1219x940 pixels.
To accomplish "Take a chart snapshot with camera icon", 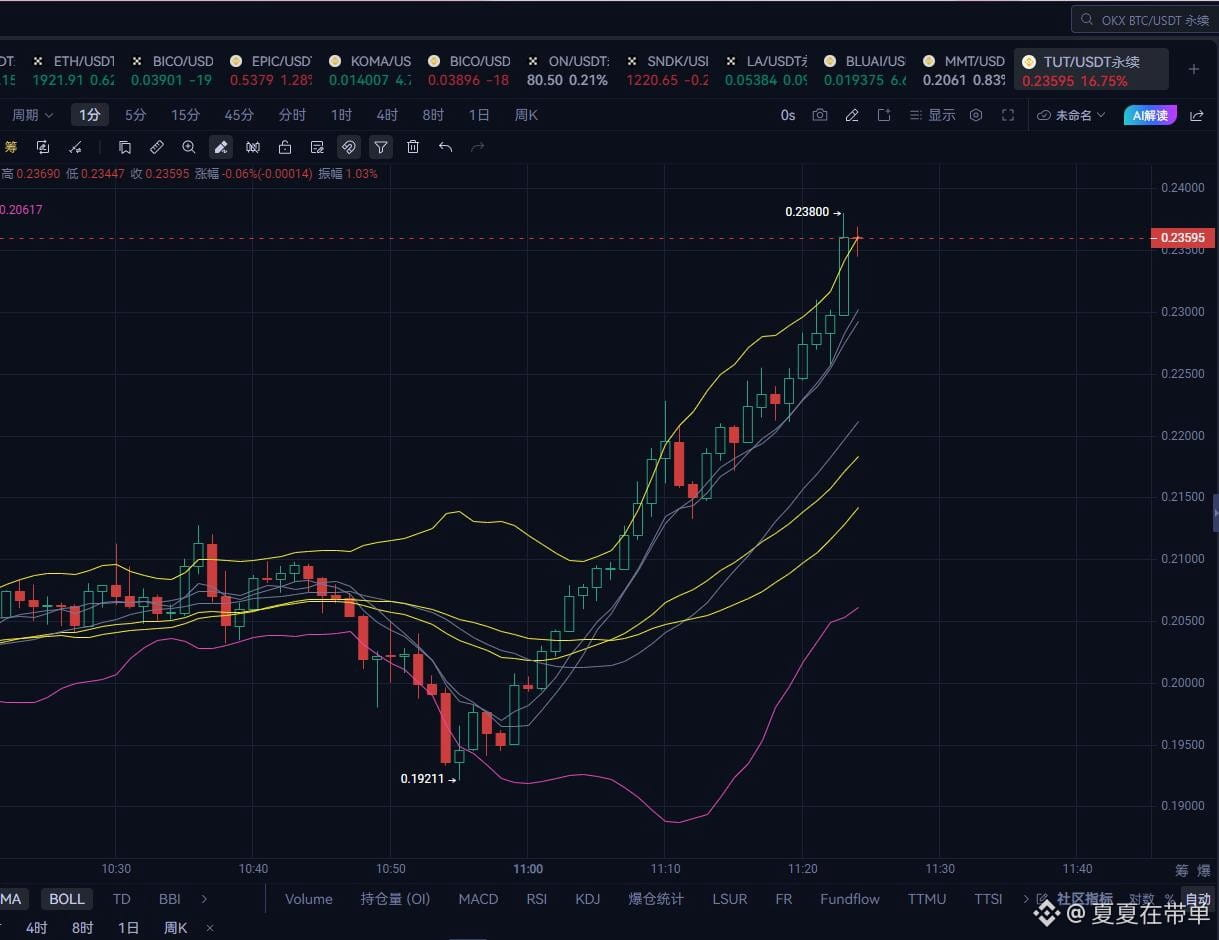I will click(x=820, y=115).
